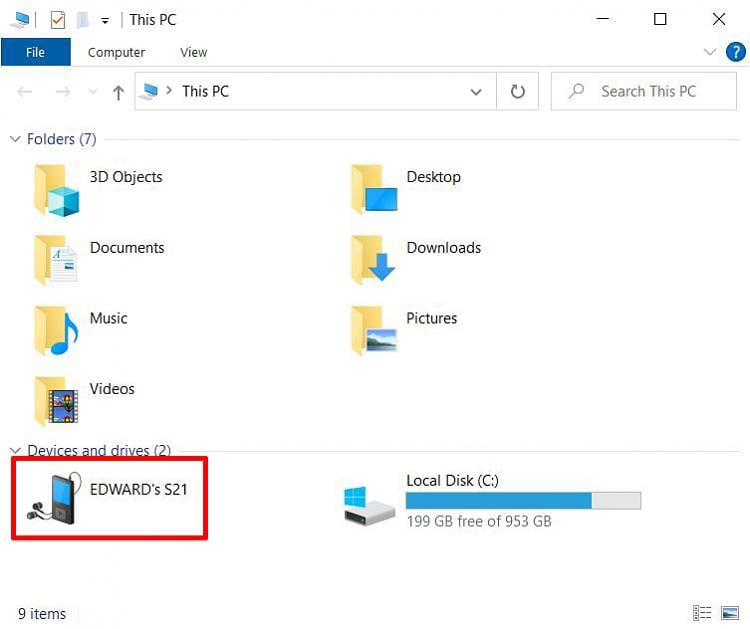This screenshot has width=750, height=629.
Task: Select the 3D Objects label
Action: pos(126,177)
